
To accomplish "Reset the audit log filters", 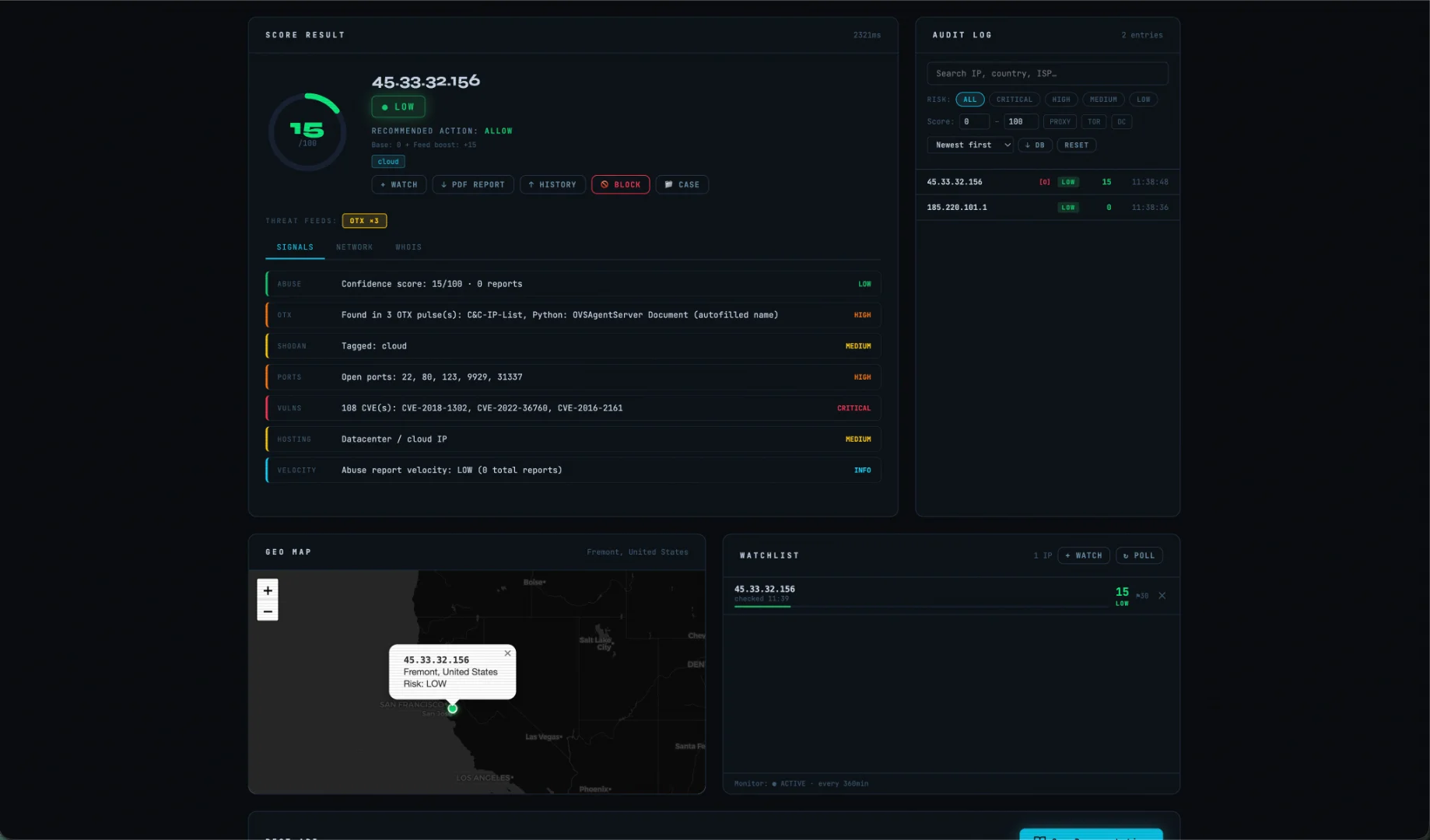I will click(x=1076, y=145).
